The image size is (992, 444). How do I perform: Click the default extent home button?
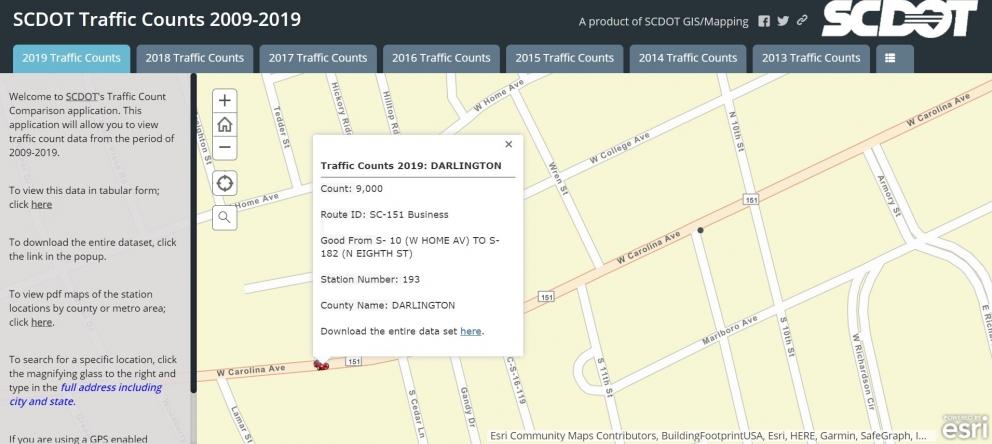tap(225, 125)
